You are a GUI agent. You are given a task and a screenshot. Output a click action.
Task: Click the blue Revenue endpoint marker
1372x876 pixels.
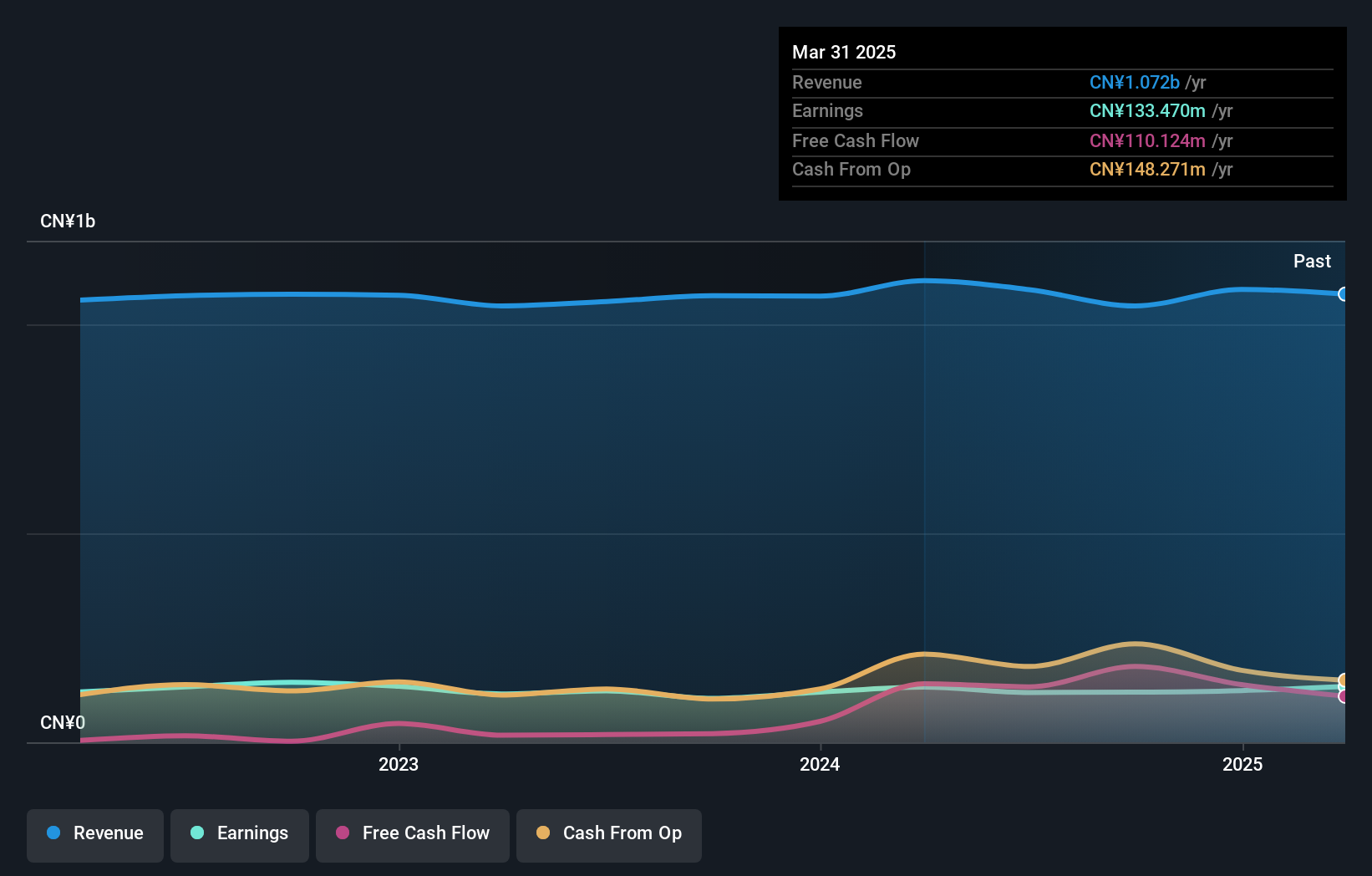click(1343, 294)
